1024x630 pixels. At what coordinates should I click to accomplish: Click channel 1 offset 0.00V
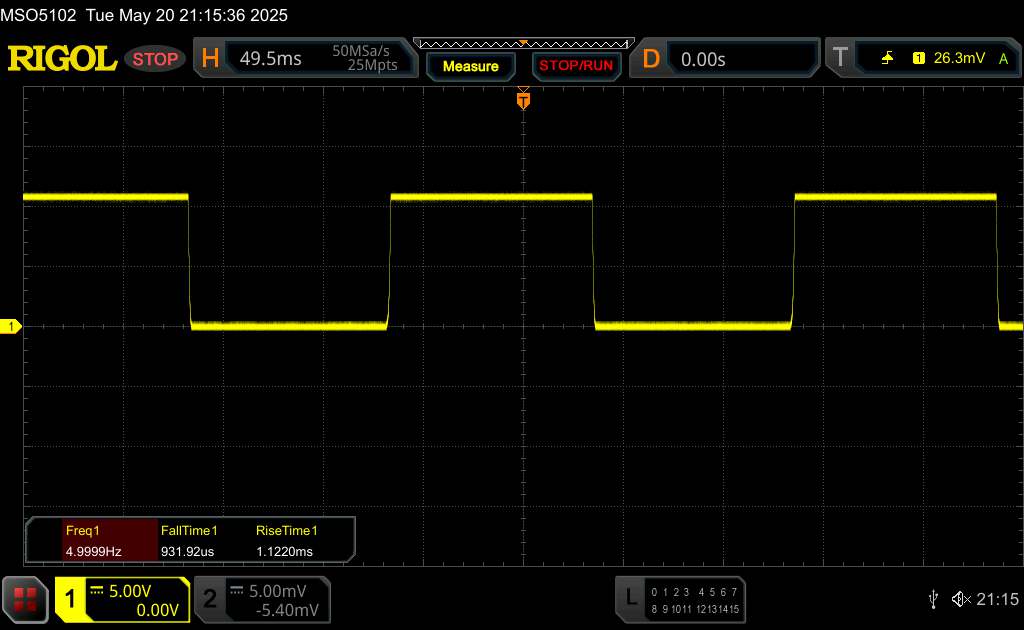click(157, 610)
